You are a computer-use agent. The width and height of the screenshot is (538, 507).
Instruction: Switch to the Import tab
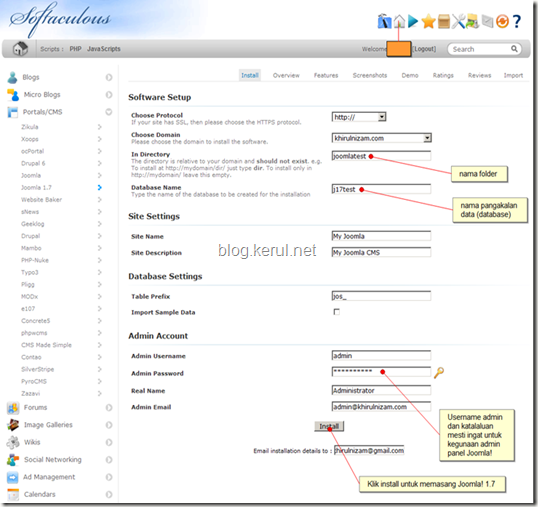513,75
